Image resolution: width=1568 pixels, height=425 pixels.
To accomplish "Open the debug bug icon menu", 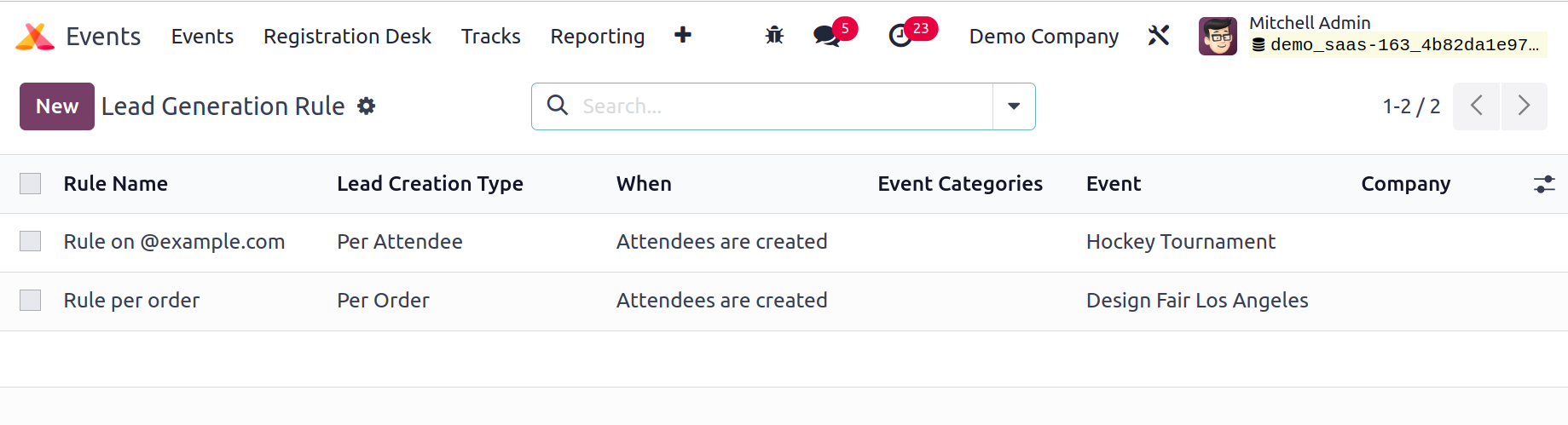I will click(774, 36).
